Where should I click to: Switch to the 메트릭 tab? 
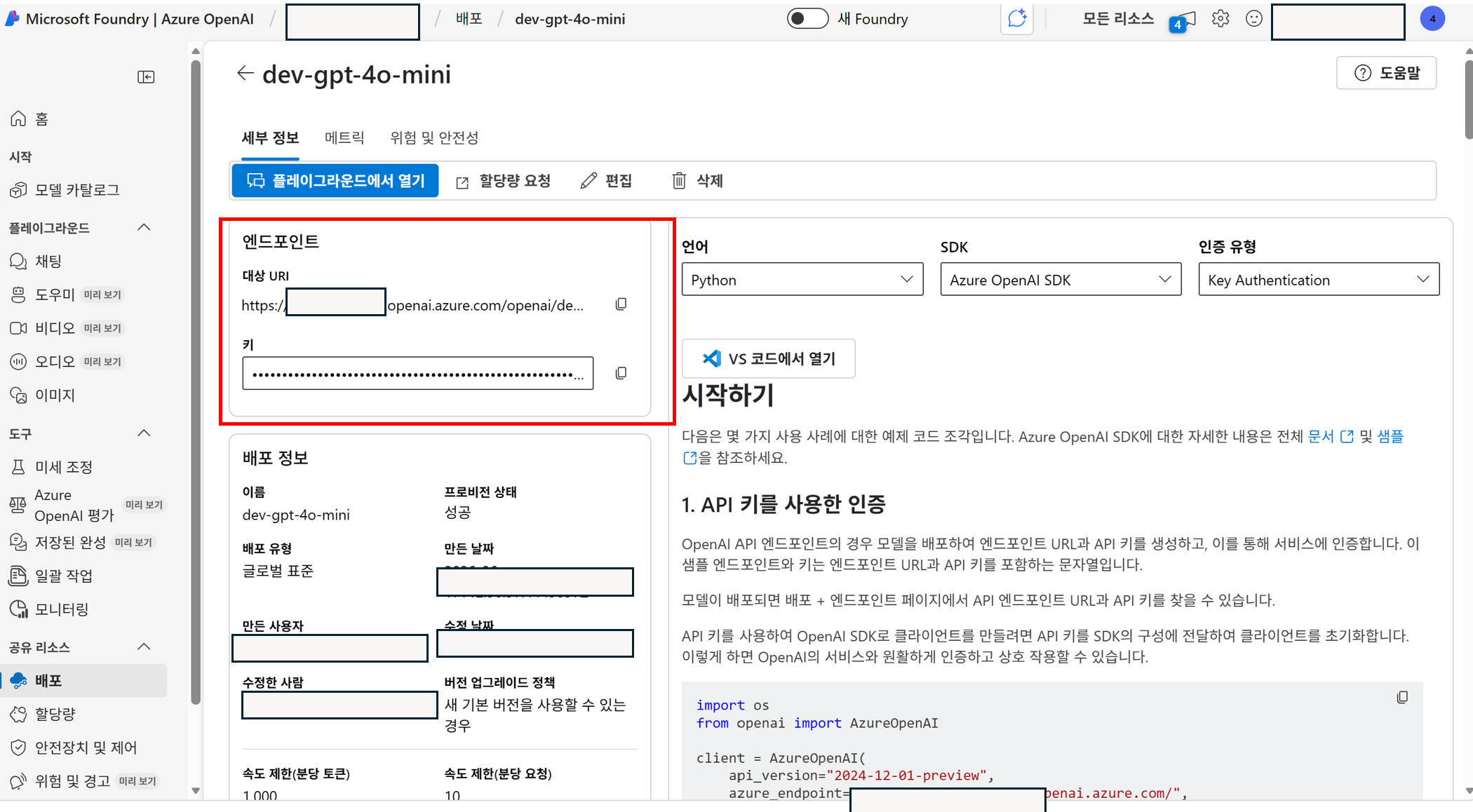click(x=344, y=138)
